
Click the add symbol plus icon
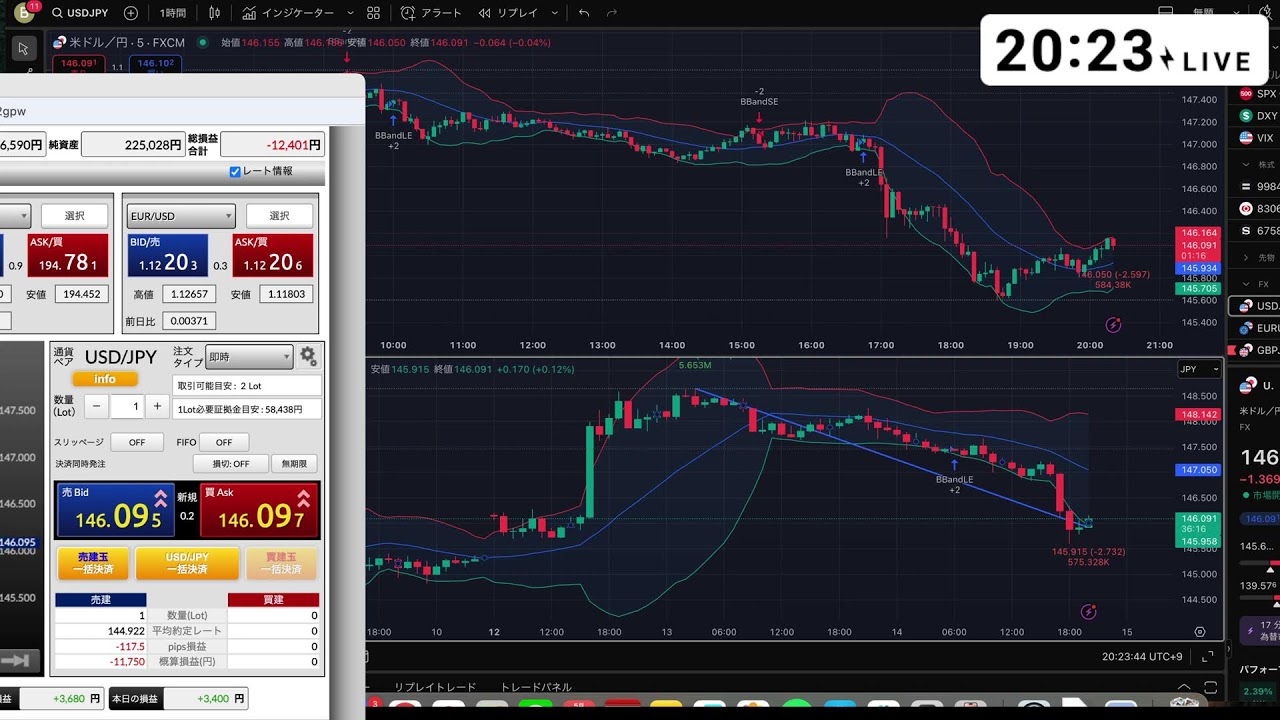(x=131, y=13)
